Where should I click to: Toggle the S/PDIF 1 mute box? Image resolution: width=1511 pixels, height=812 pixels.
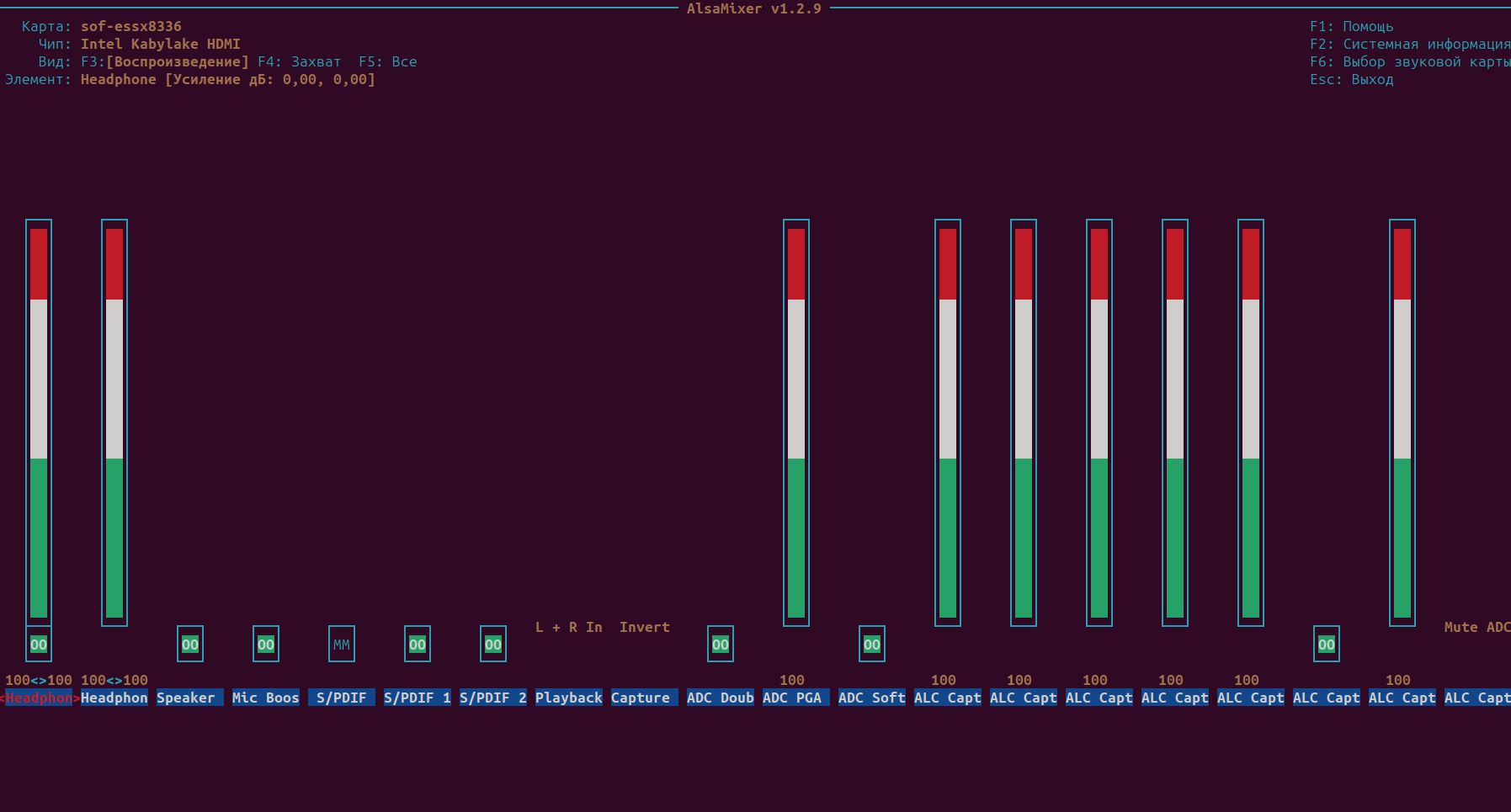coord(418,645)
